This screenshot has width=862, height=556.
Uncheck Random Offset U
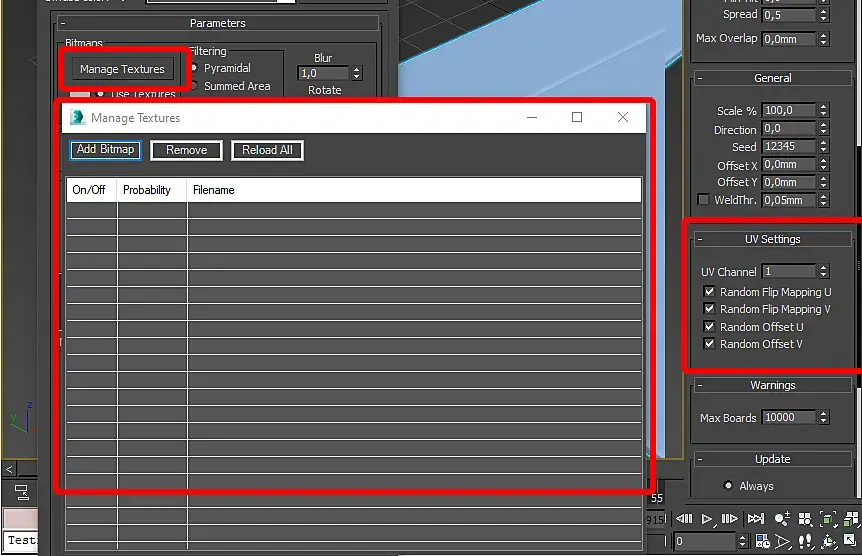pyautogui.click(x=709, y=327)
